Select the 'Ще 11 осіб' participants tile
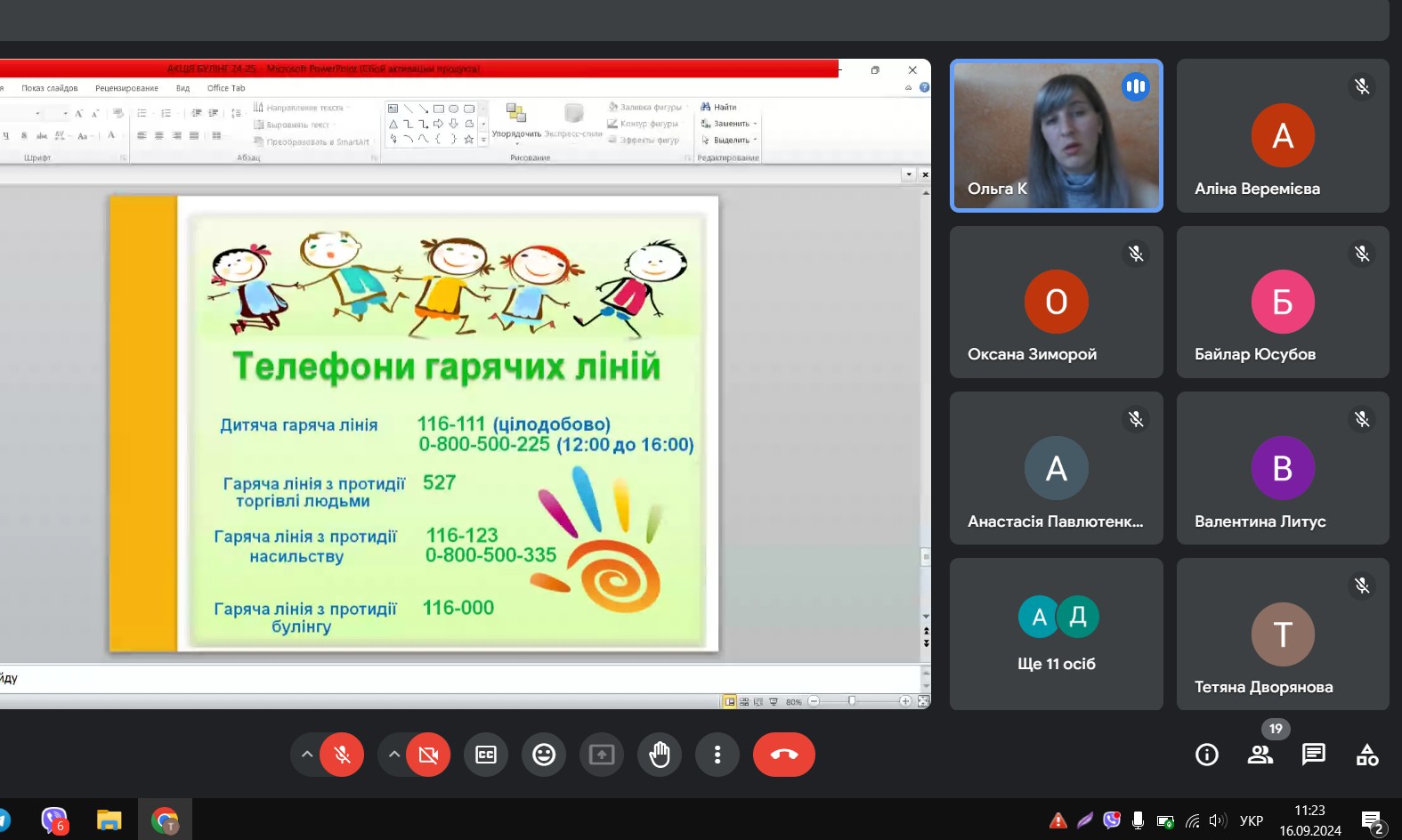1402x840 pixels. point(1057,634)
